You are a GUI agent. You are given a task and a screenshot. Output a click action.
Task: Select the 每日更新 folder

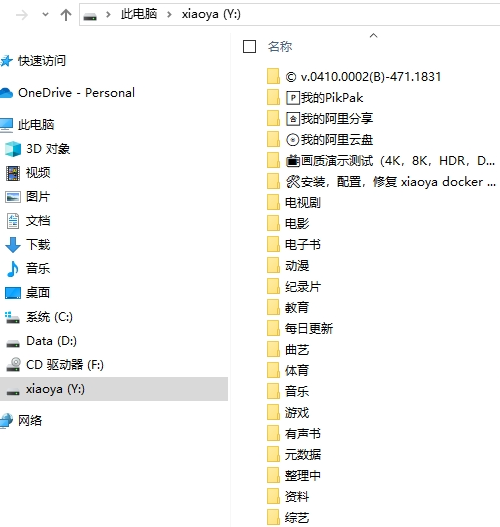309,328
